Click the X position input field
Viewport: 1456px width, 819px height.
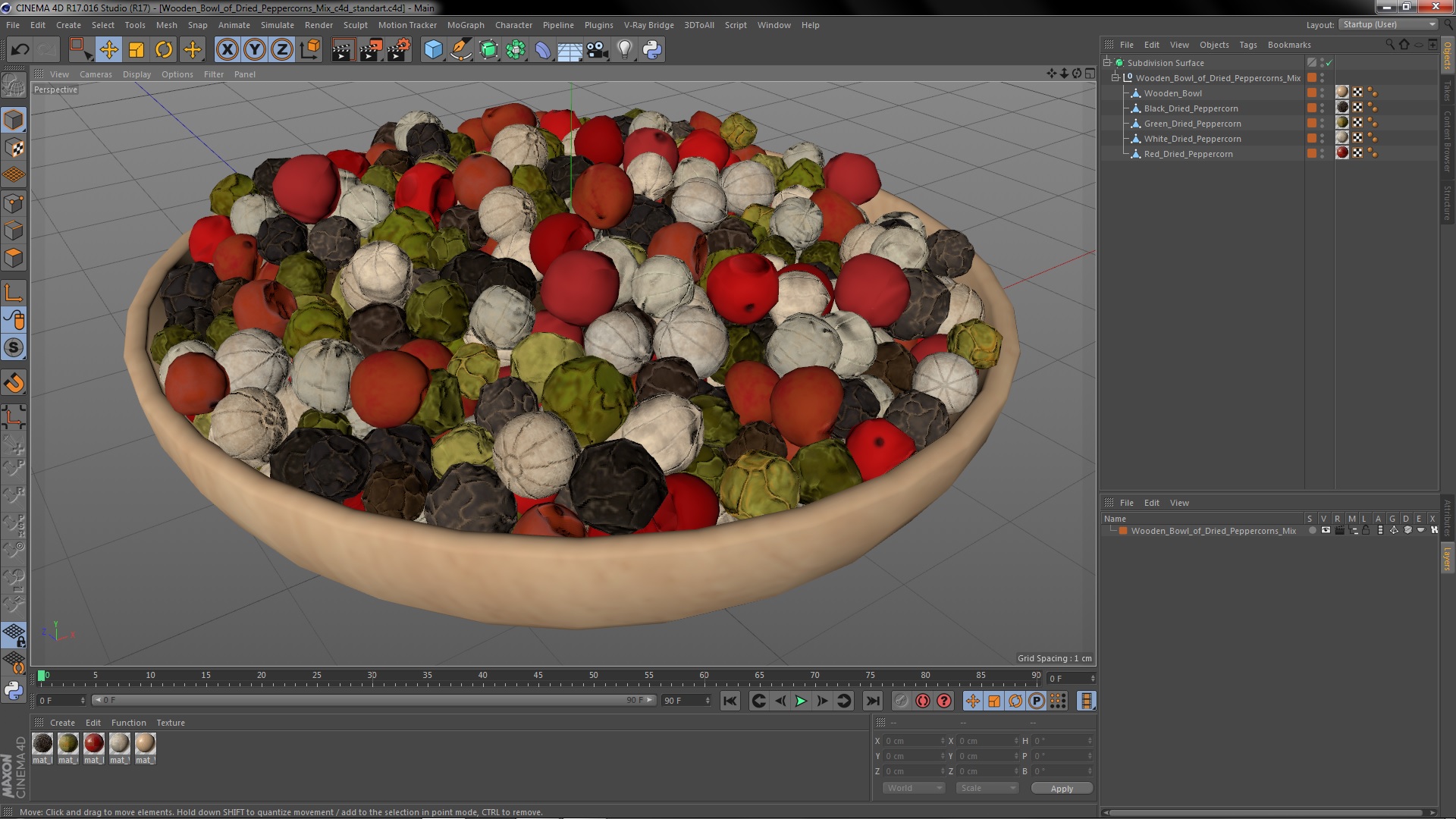(x=915, y=741)
